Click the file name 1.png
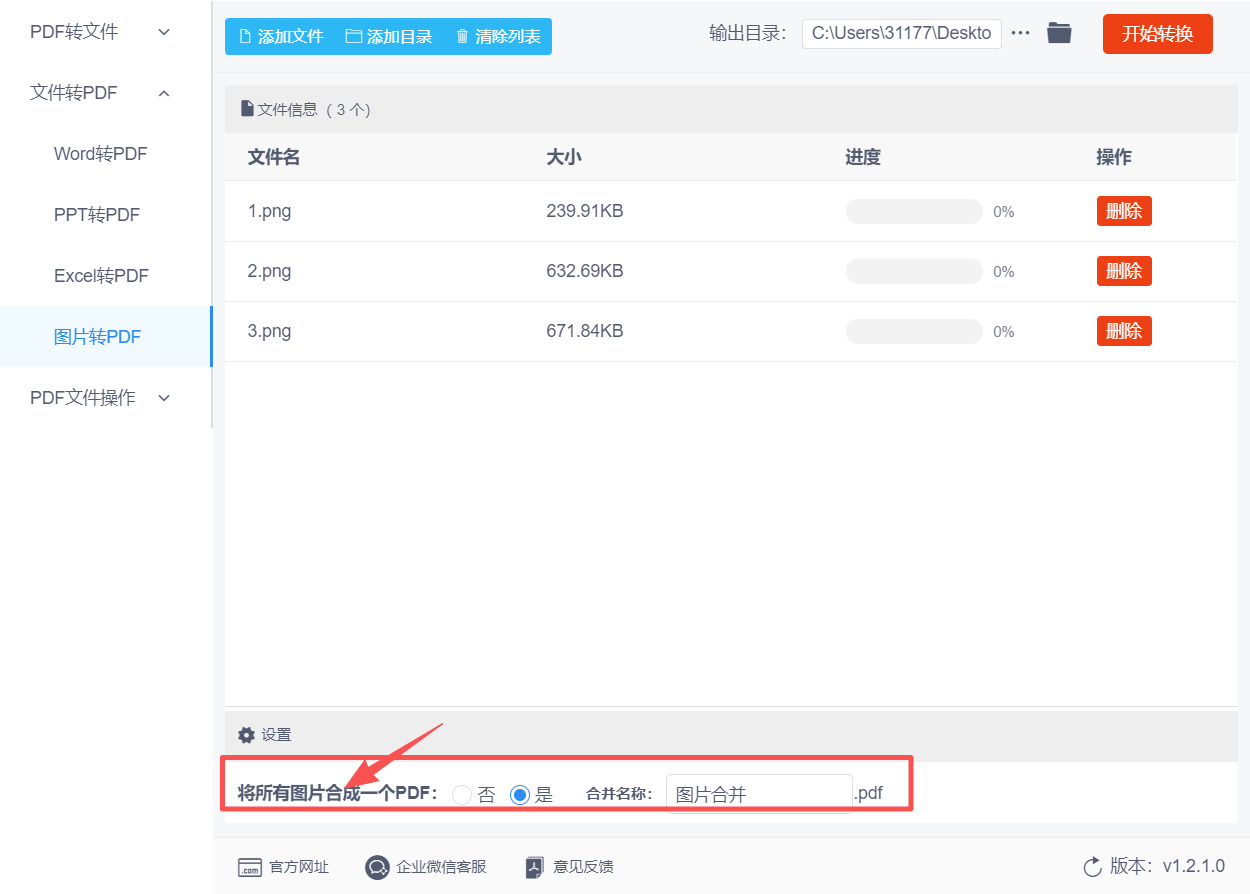Viewport: 1250px width, 894px height. 270,211
